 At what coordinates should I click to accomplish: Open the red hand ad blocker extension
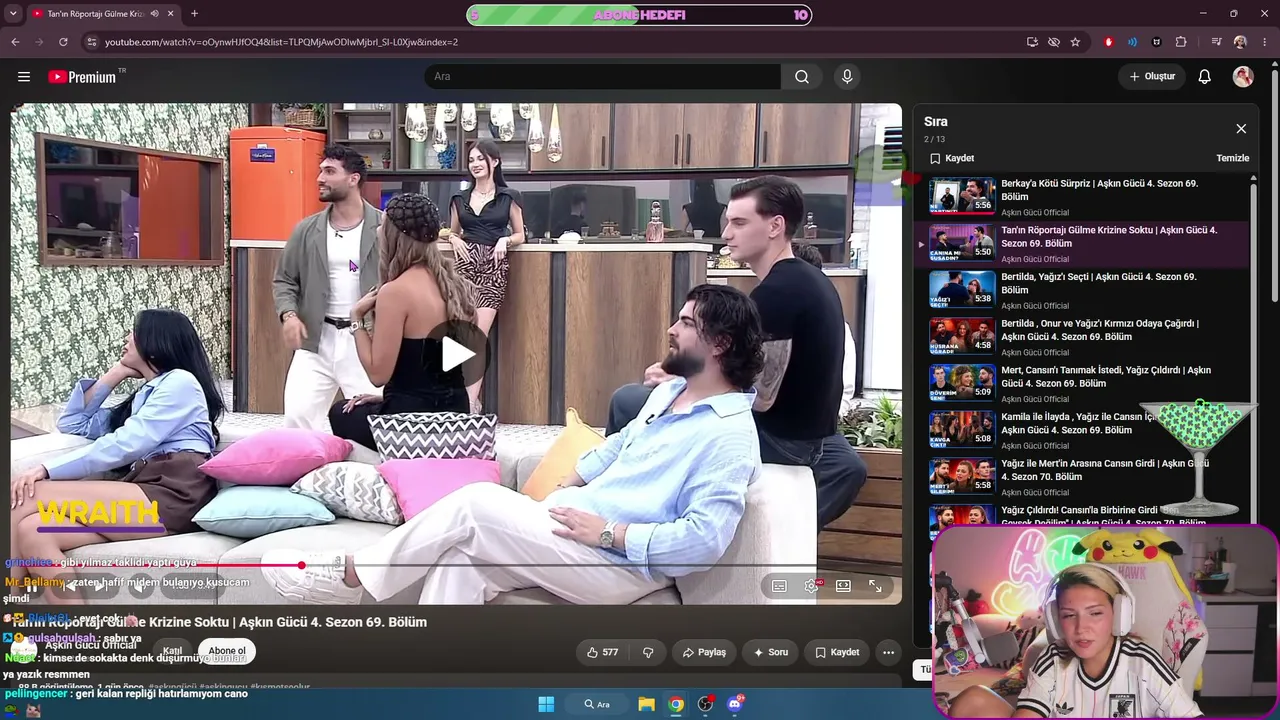point(1109,42)
